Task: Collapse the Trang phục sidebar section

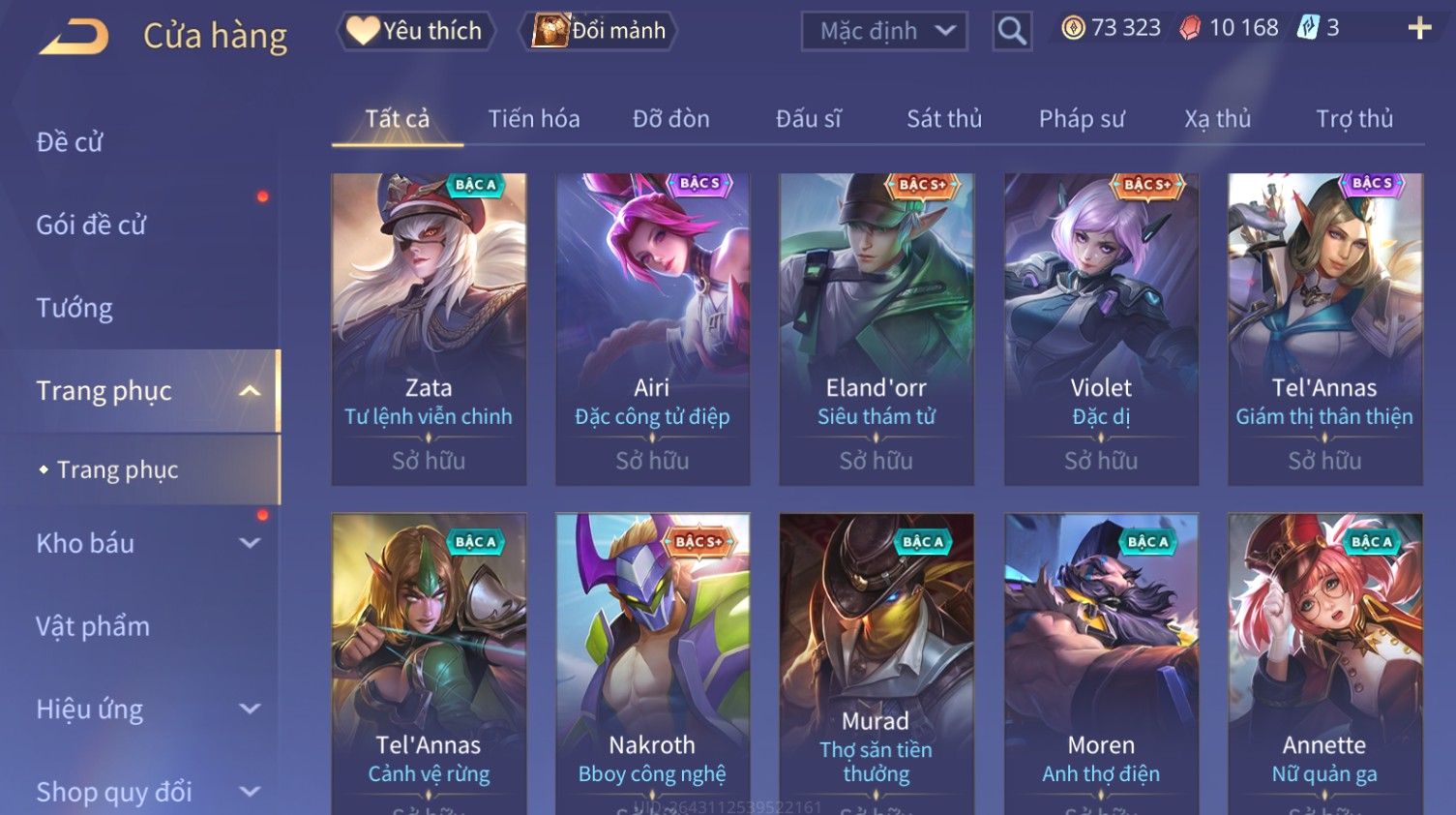Action: (x=250, y=391)
